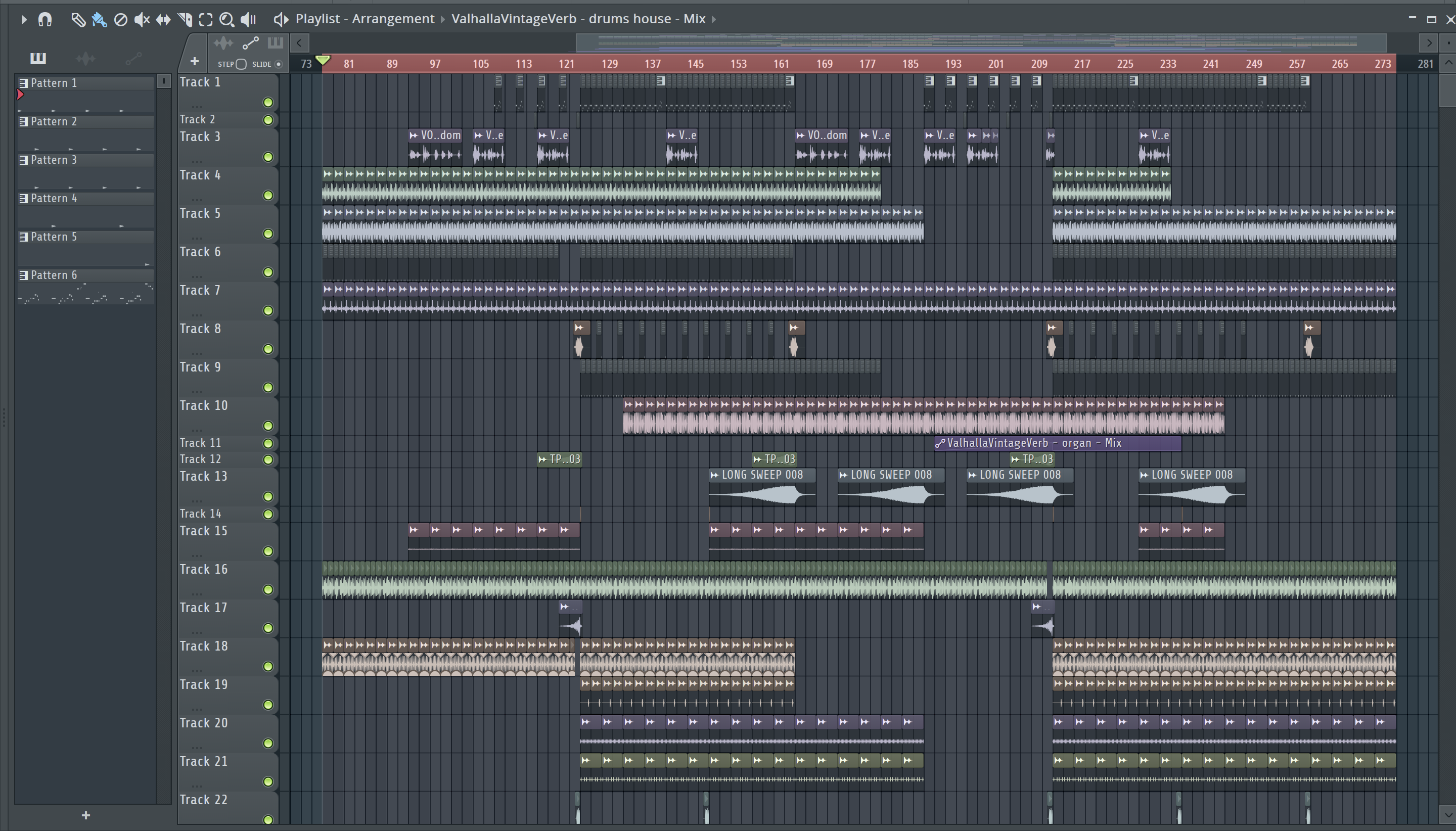
Task: Click the horizontal overview scrollbar
Action: coord(981,42)
